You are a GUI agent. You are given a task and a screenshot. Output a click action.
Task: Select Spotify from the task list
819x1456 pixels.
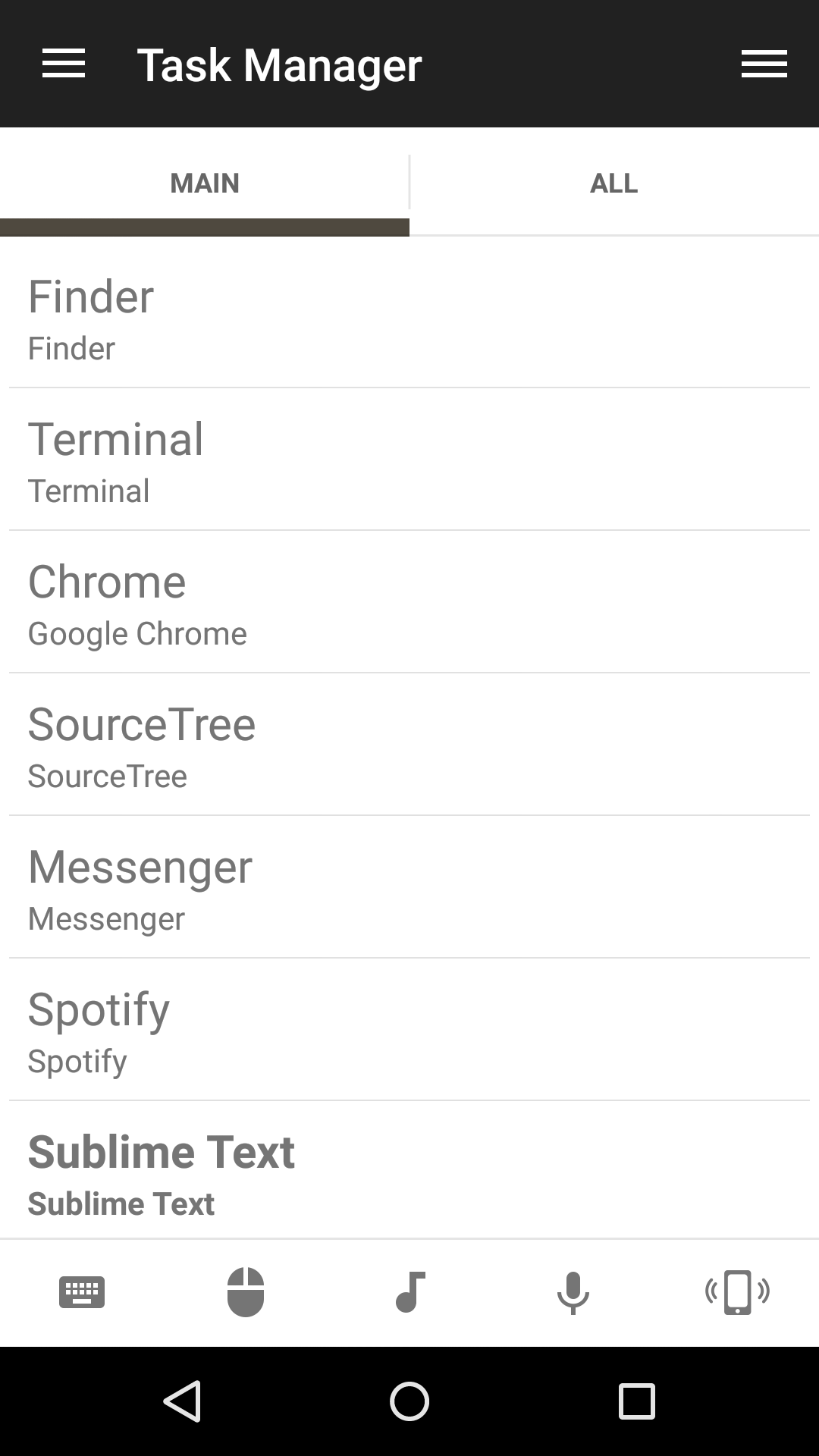409,1031
